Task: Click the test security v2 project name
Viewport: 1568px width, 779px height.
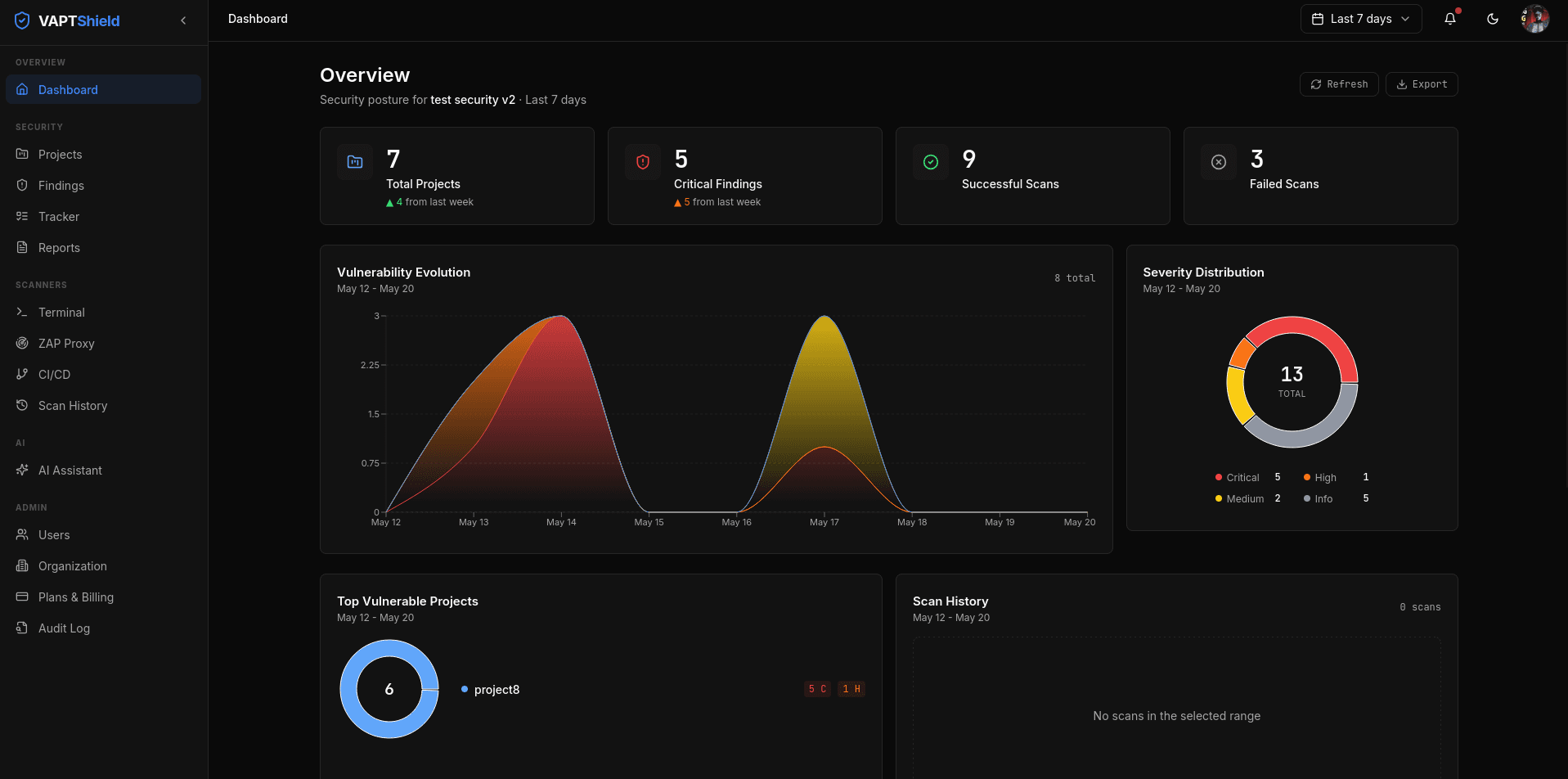Action: click(x=473, y=100)
